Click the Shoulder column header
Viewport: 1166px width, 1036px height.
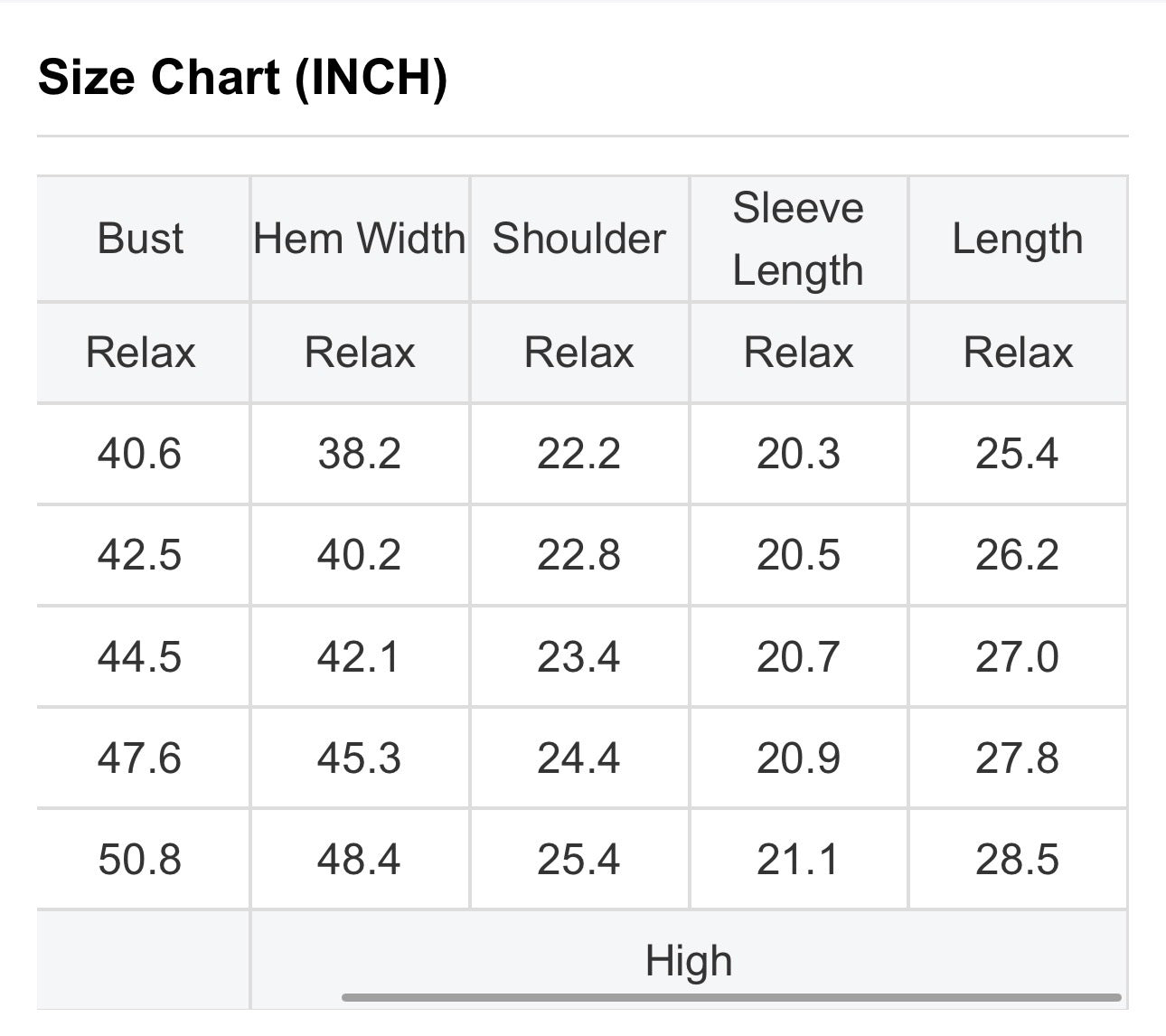click(579, 239)
